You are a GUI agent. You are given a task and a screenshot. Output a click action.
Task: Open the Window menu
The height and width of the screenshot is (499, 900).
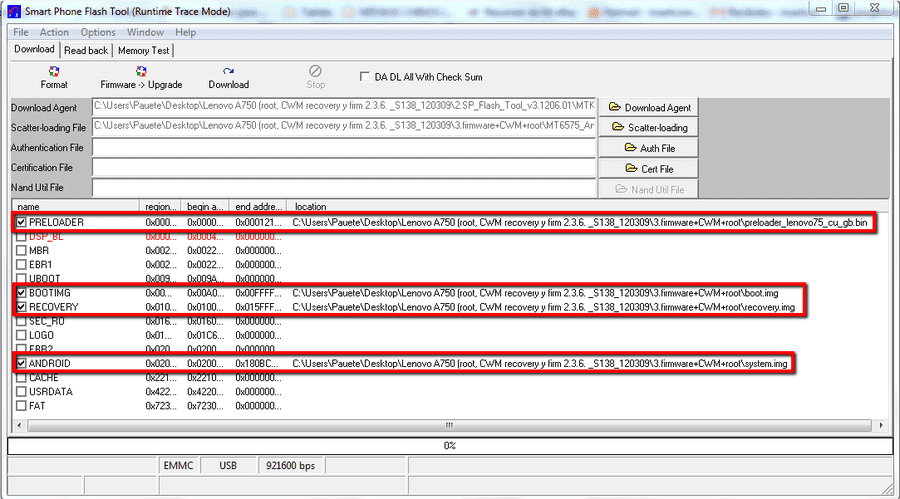coord(145,32)
